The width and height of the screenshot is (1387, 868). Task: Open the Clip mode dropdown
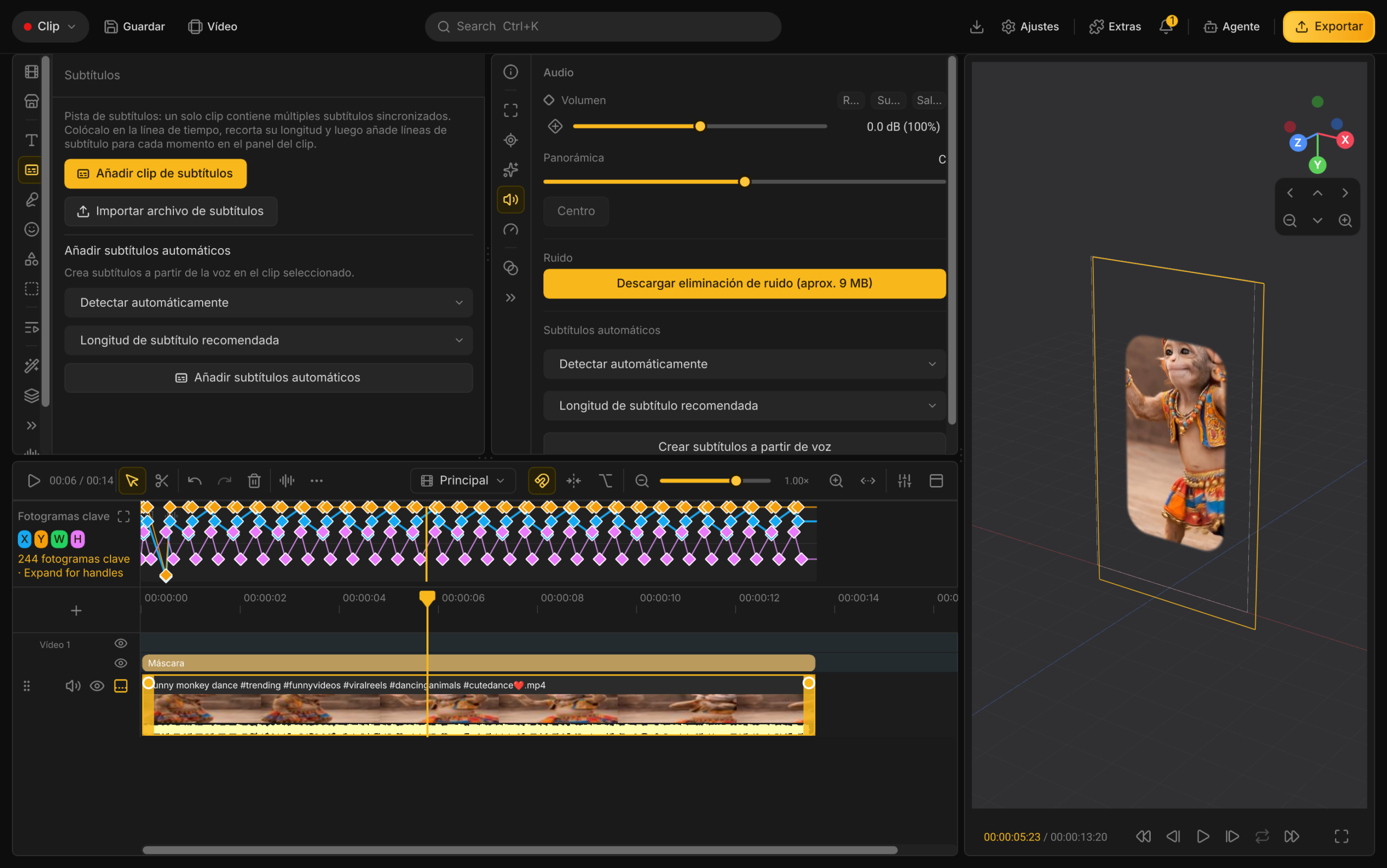(50, 27)
